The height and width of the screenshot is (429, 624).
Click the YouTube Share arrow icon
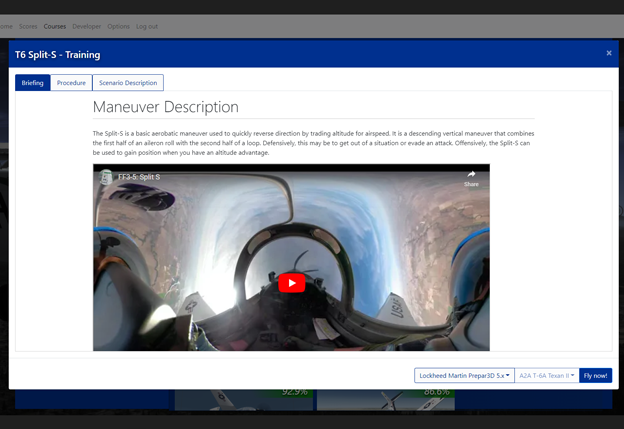pyautogui.click(x=471, y=174)
